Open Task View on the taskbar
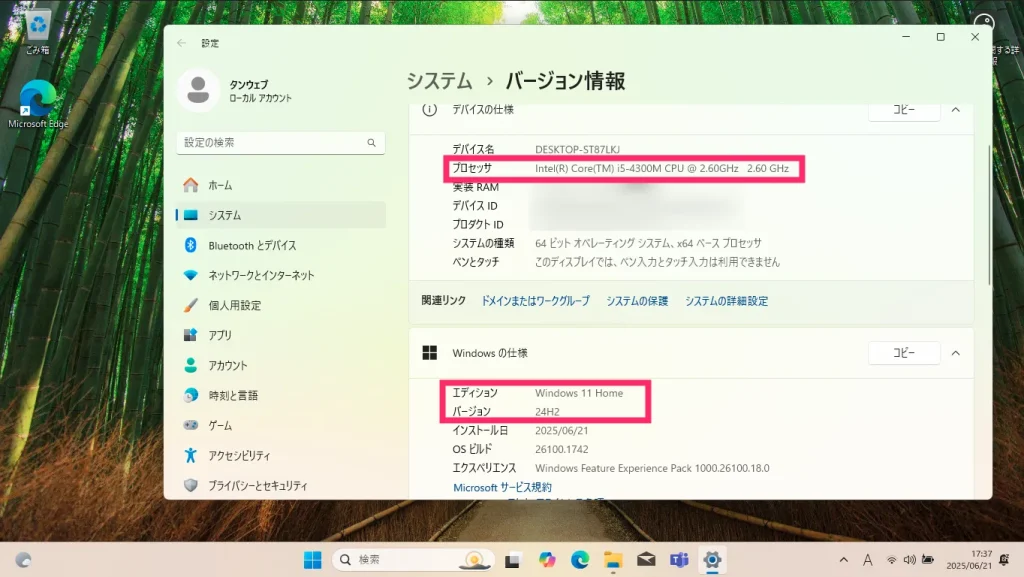1024x577 pixels. [x=513, y=560]
